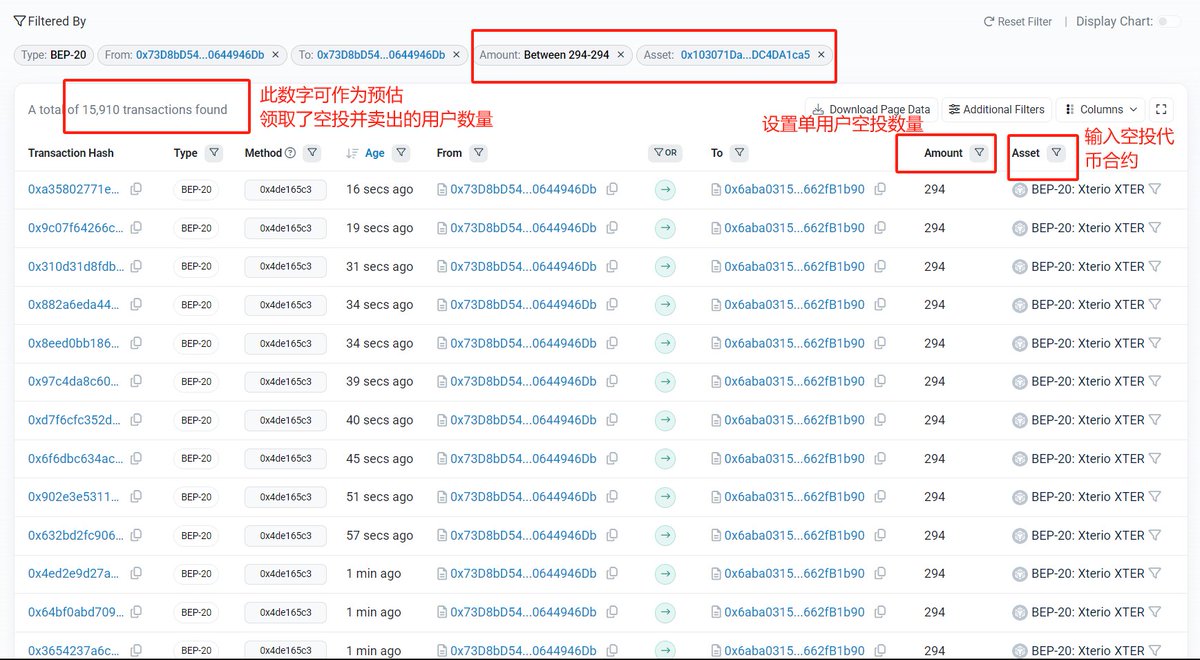Toggle fullscreen table view icon

coord(1161,109)
